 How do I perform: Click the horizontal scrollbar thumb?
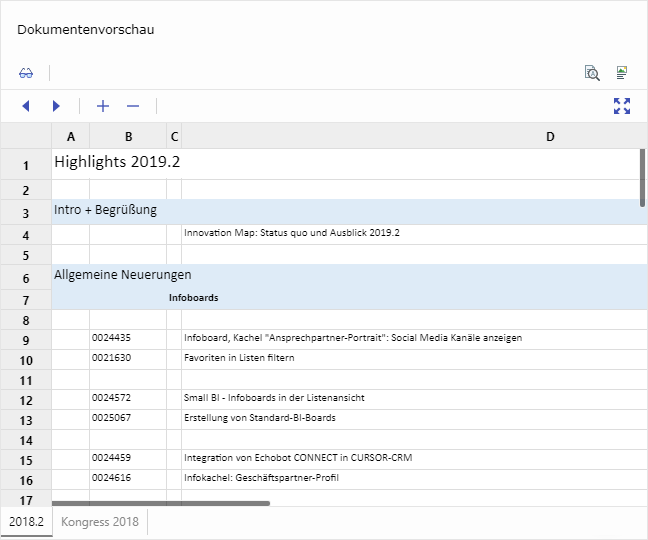[x=160, y=503]
